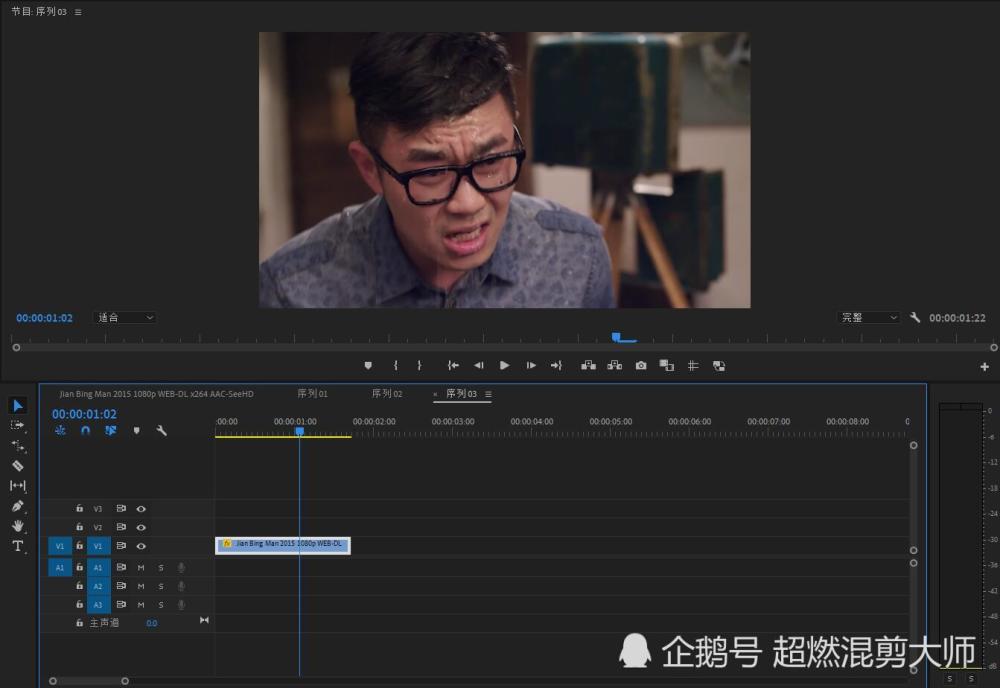The height and width of the screenshot is (688, 1000).
Task: Click the Mark Out button
Action: pyautogui.click(x=419, y=365)
